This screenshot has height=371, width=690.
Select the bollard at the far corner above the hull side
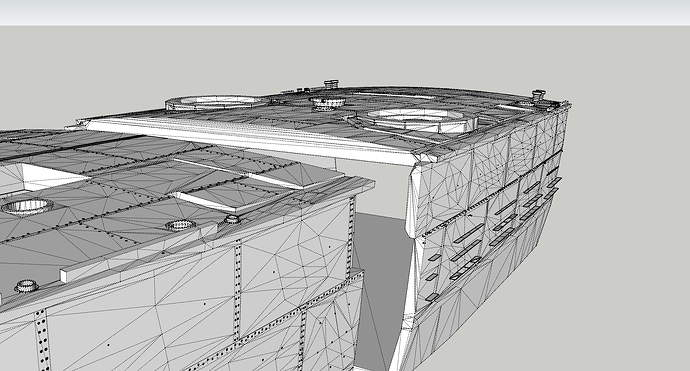539,95
